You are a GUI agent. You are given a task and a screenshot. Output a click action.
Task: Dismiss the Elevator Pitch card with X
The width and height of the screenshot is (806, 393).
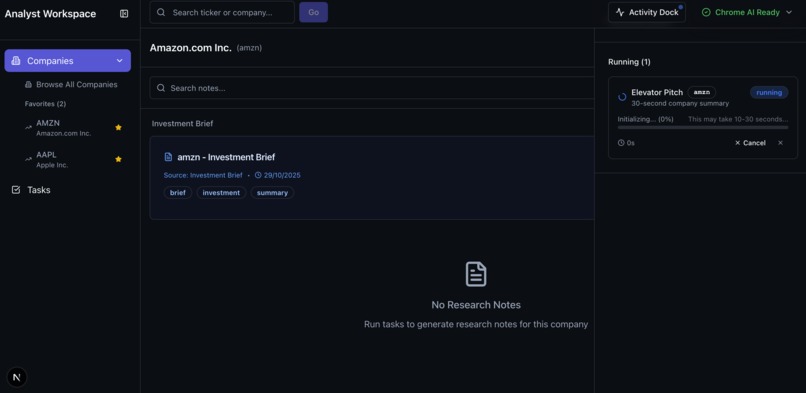pyautogui.click(x=780, y=143)
